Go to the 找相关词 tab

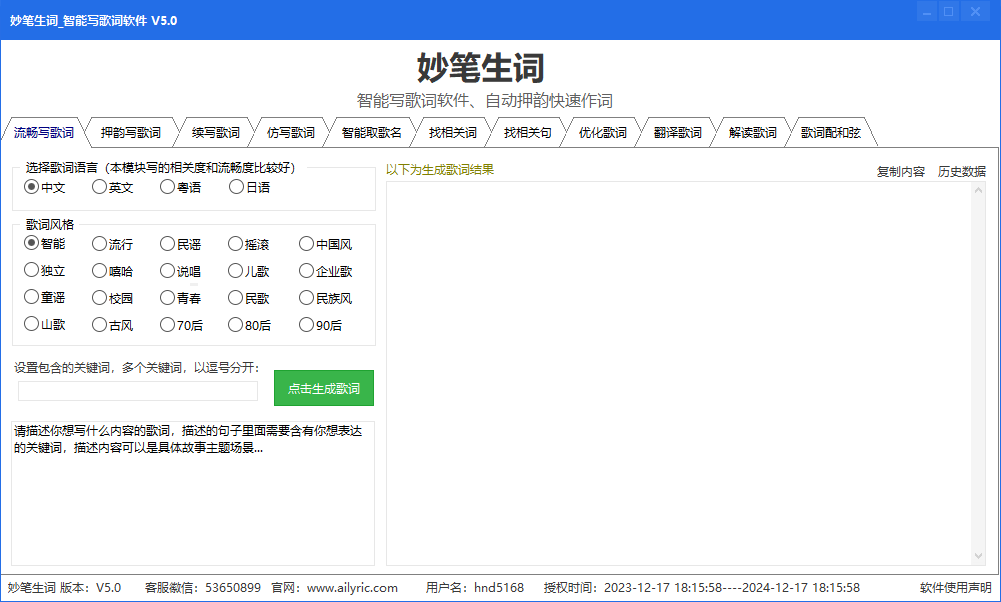click(x=453, y=133)
